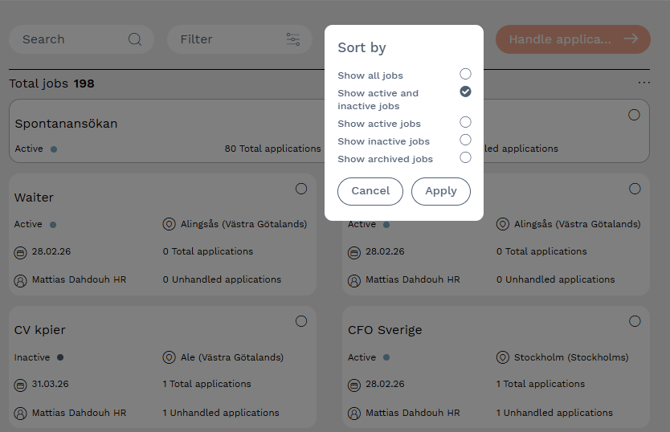Click 'Inactive' status text on CV kpier
670x432 pixels.
(x=32, y=357)
